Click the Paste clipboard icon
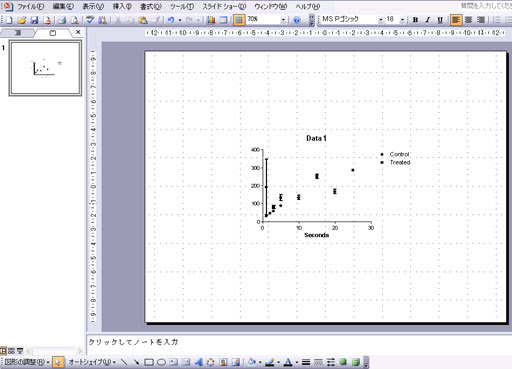Image resolution: width=512 pixels, height=369 pixels. coord(143,20)
